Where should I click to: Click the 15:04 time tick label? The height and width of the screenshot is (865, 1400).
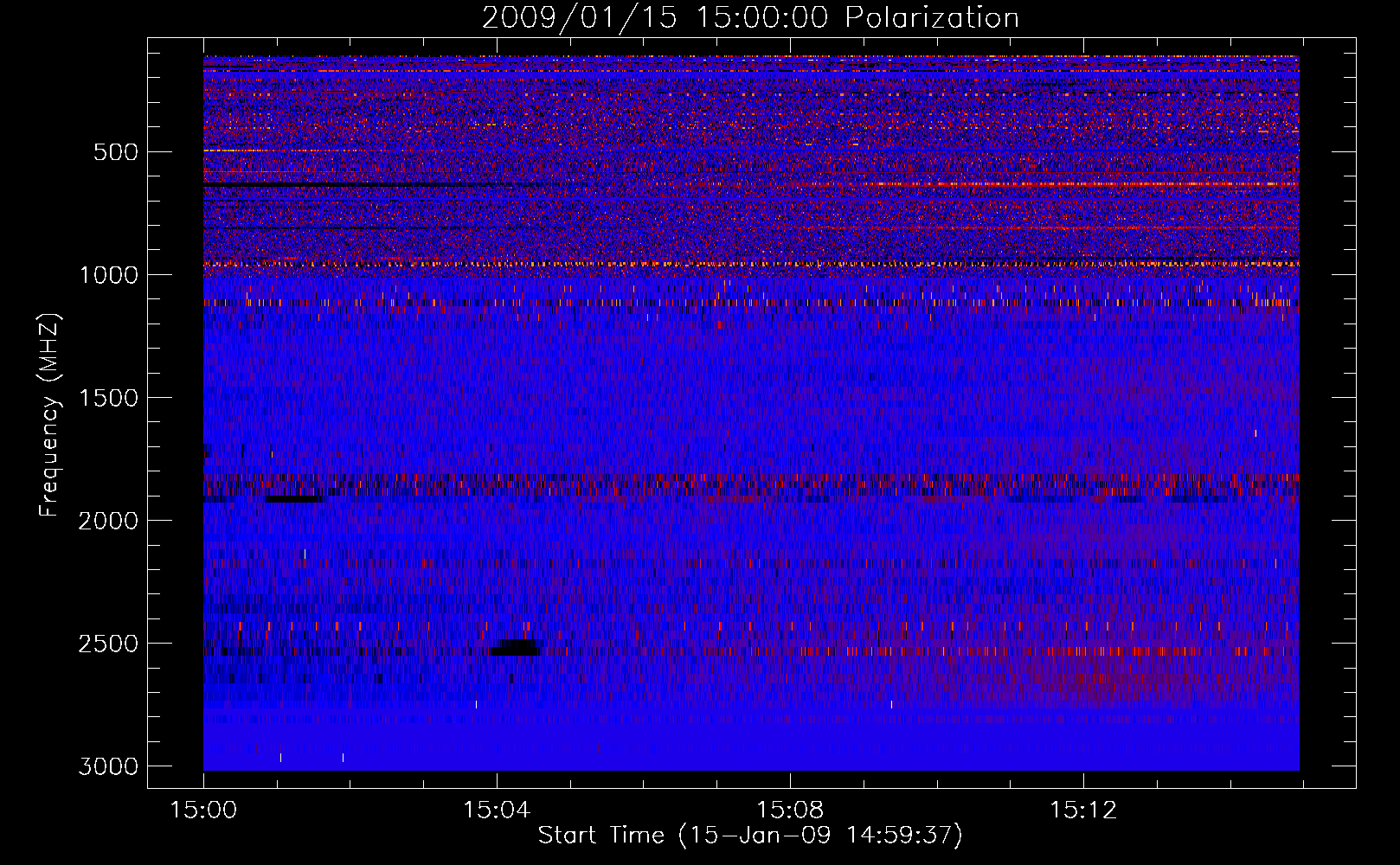point(496,811)
